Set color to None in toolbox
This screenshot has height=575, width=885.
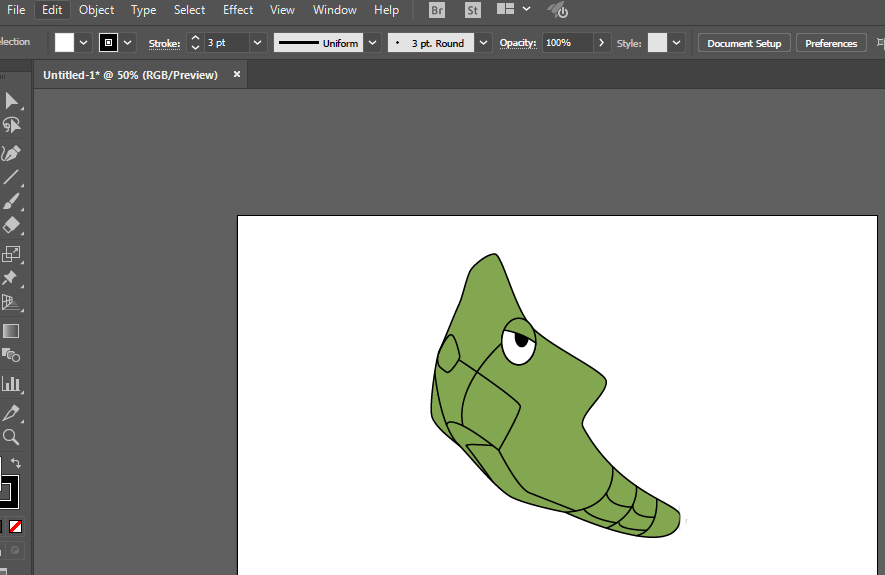[x=16, y=526]
